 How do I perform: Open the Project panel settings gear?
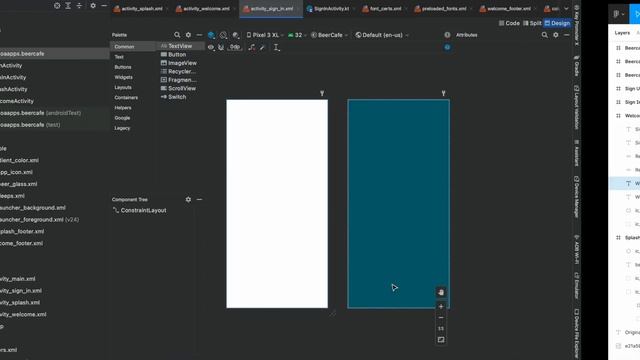click(x=93, y=6)
